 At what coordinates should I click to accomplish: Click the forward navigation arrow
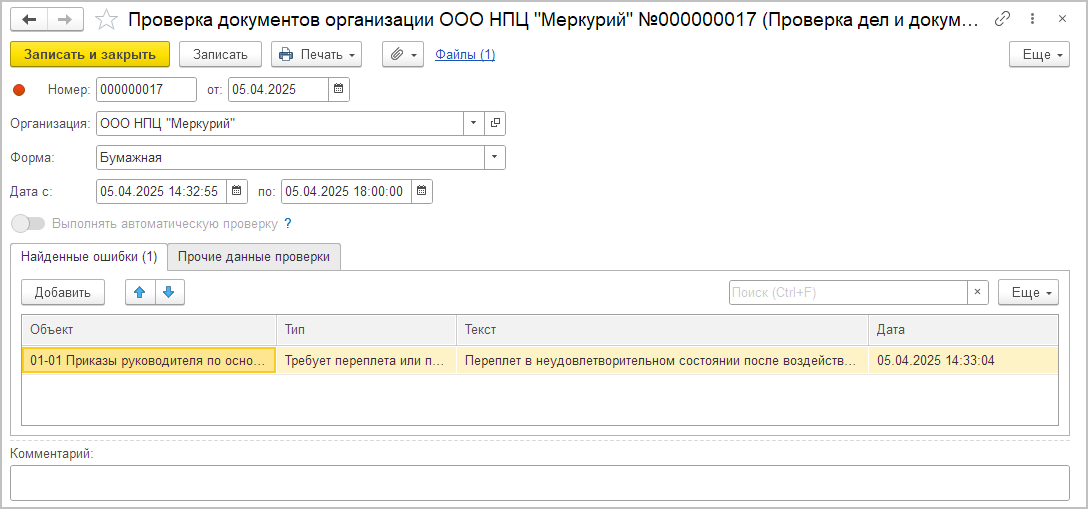pos(64,20)
